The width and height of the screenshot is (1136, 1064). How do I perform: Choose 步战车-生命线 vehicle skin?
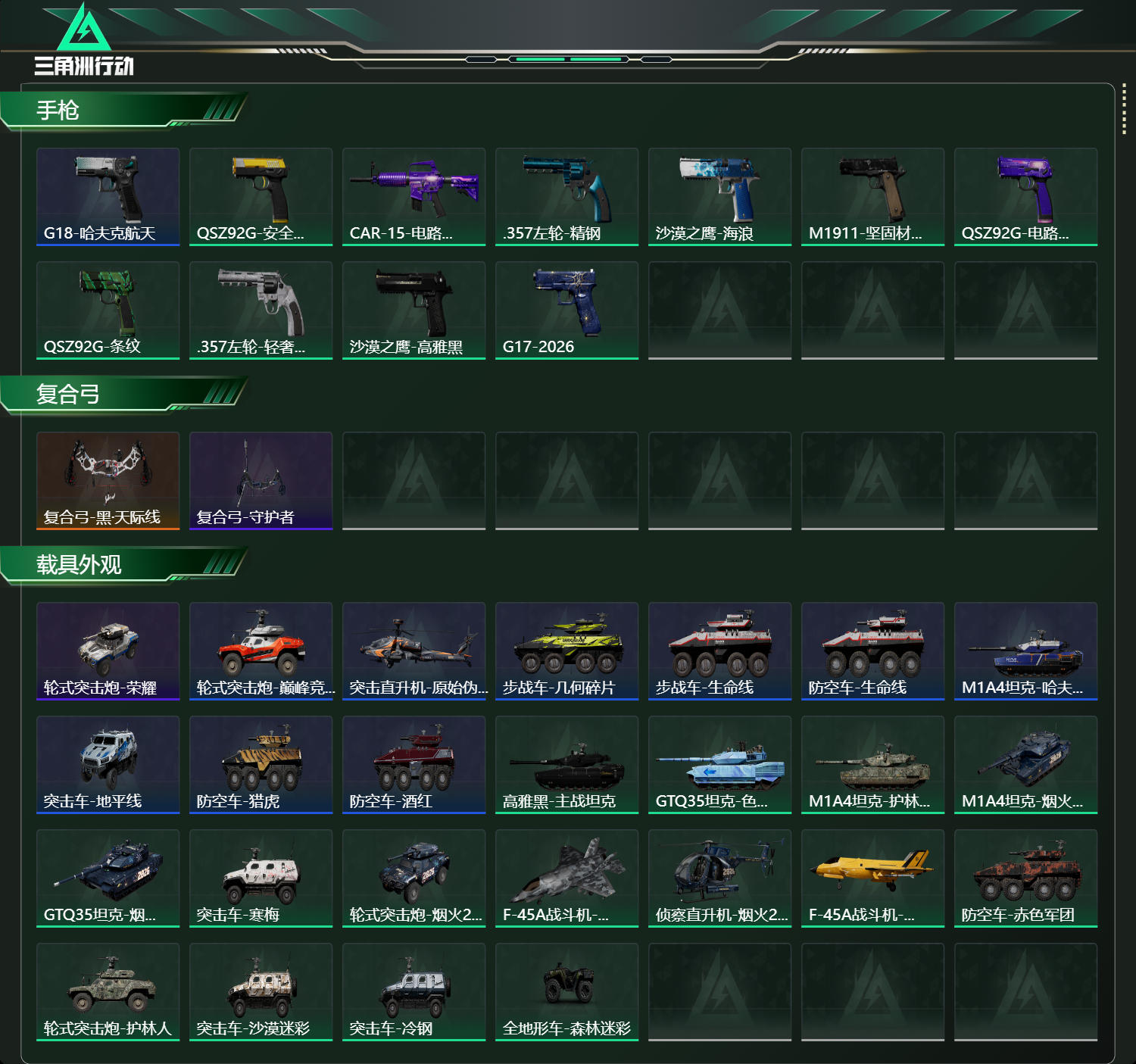tap(720, 651)
